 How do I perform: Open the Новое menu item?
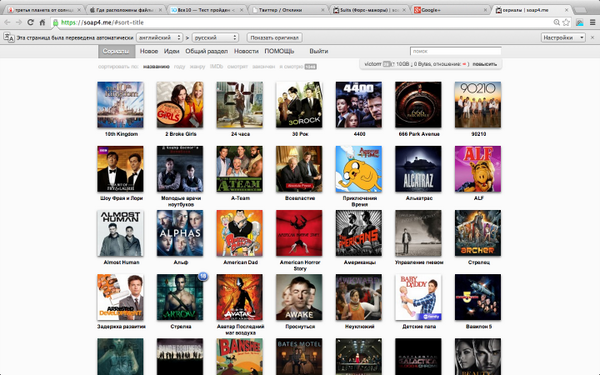pyautogui.click(x=149, y=51)
